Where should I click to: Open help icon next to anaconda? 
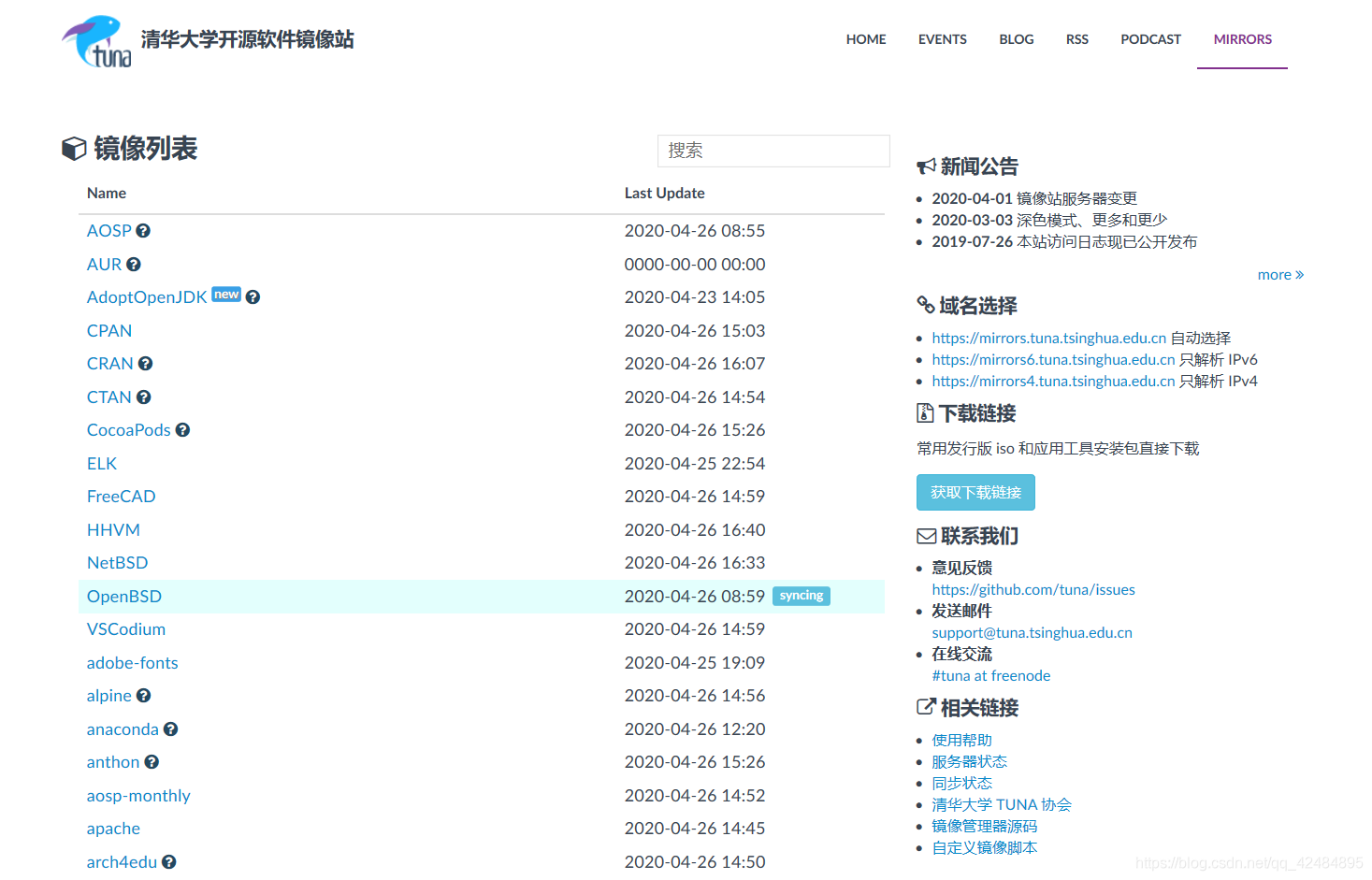click(170, 729)
